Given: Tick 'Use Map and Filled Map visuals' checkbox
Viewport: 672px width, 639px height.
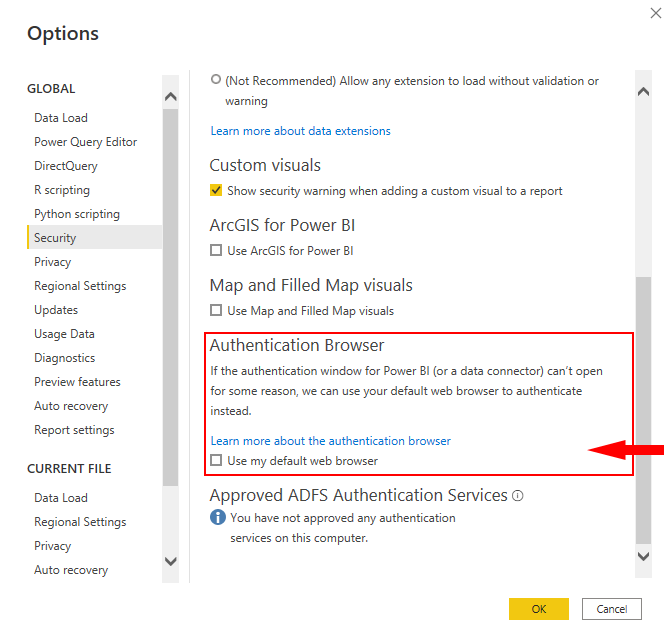Looking at the screenshot, I should 216,310.
